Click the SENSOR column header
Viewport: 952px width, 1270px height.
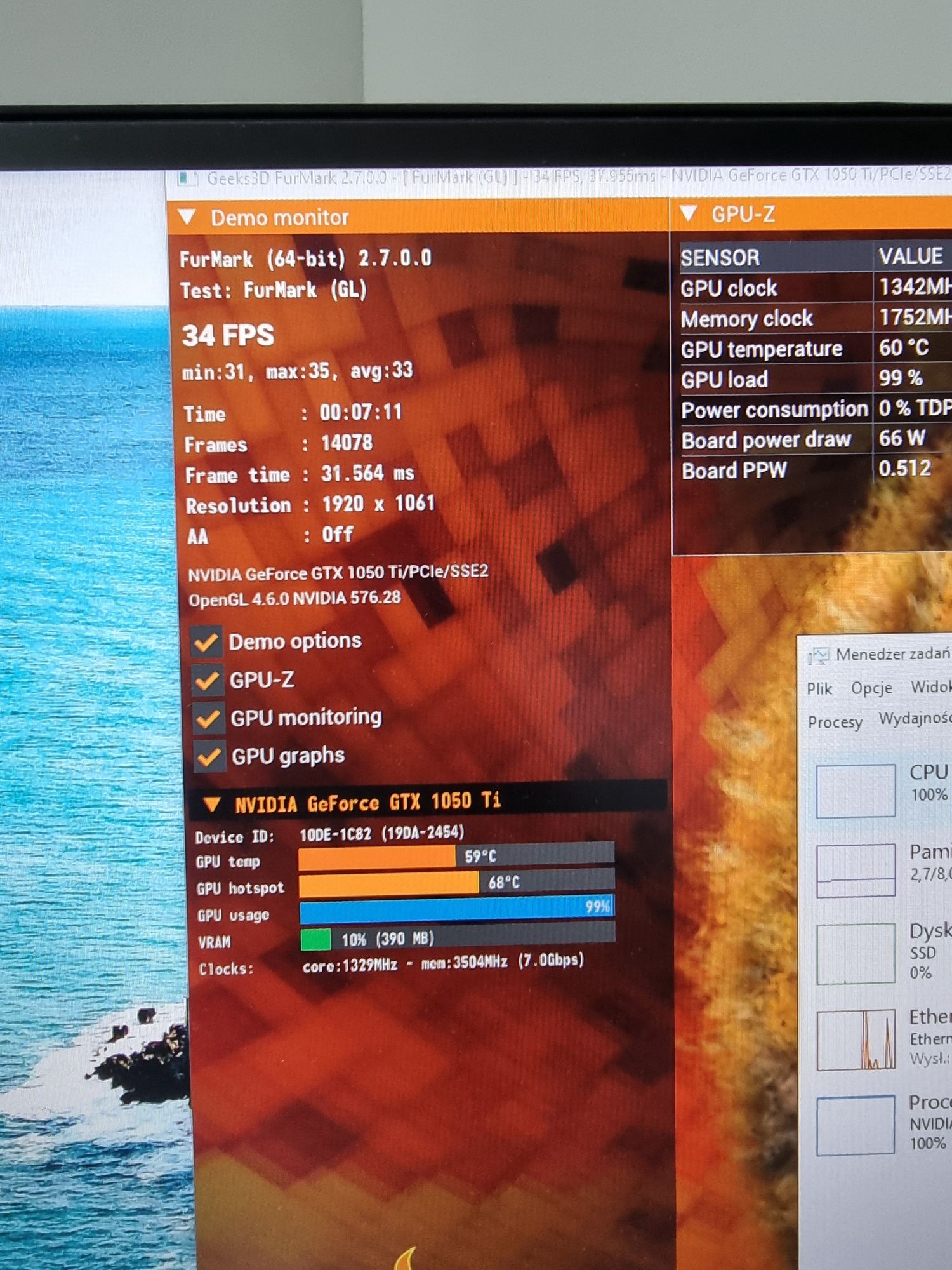tap(720, 257)
